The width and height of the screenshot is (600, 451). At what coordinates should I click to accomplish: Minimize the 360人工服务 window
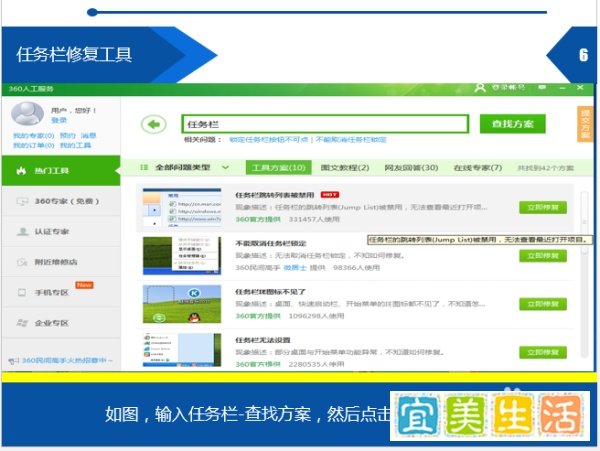[562, 88]
